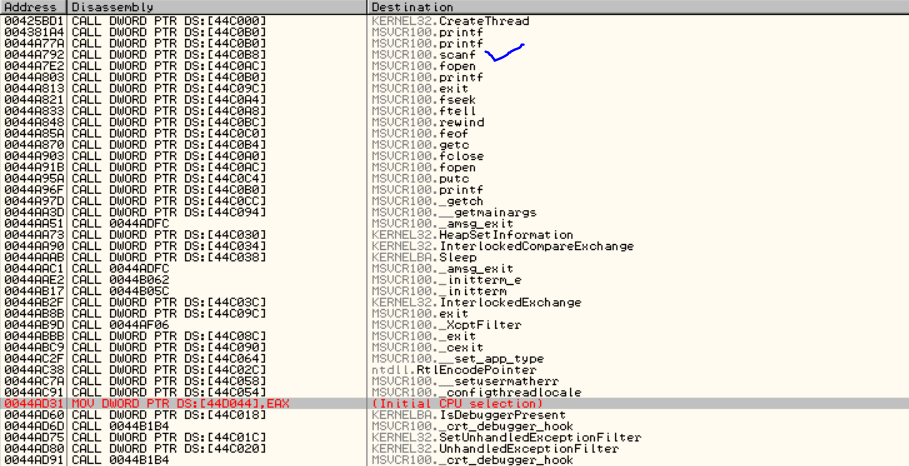Select the MSVCR100.fseek destination
Screen dimensions: 909x466
pos(424,100)
